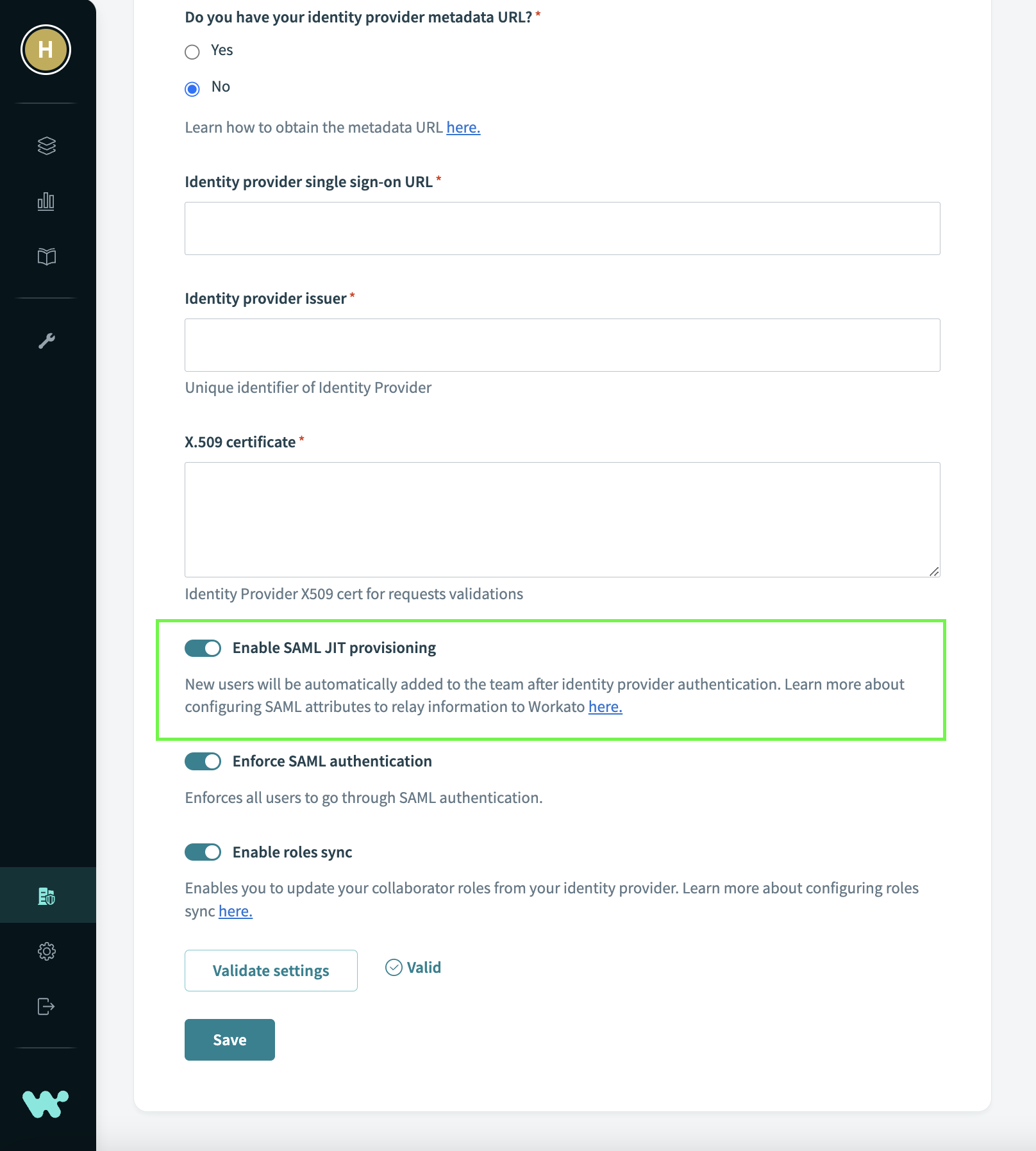The height and width of the screenshot is (1151, 1036).
Task: Click Validate settings
Action: click(x=271, y=970)
